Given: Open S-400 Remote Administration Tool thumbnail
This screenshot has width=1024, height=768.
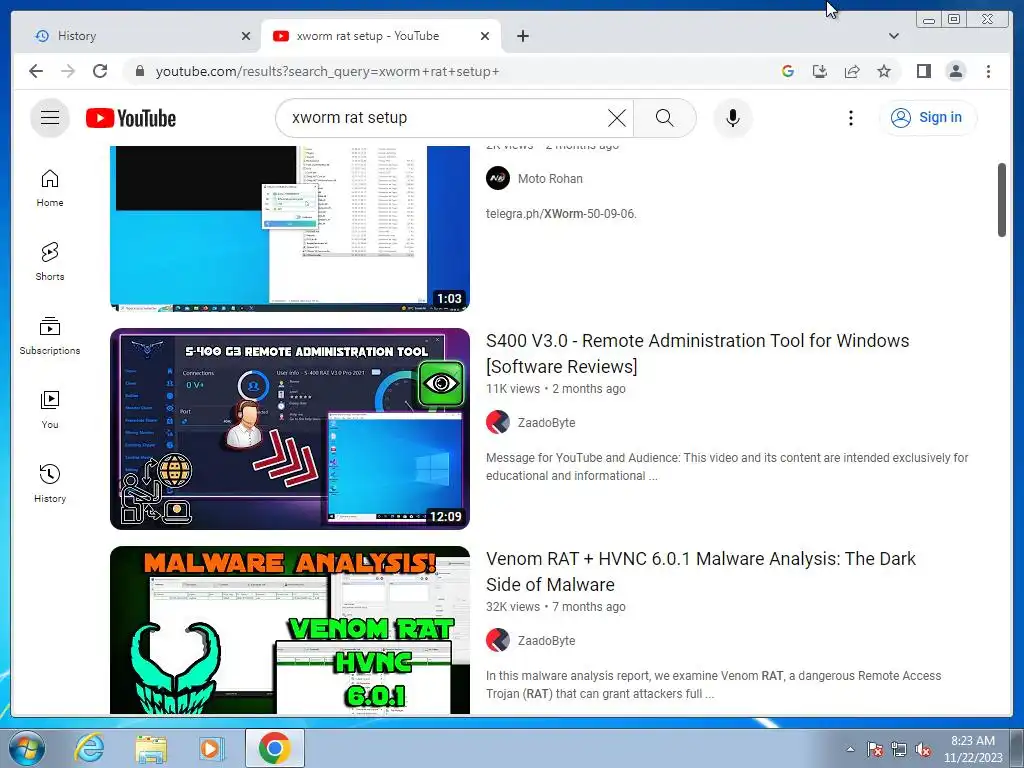Looking at the screenshot, I should coord(290,428).
